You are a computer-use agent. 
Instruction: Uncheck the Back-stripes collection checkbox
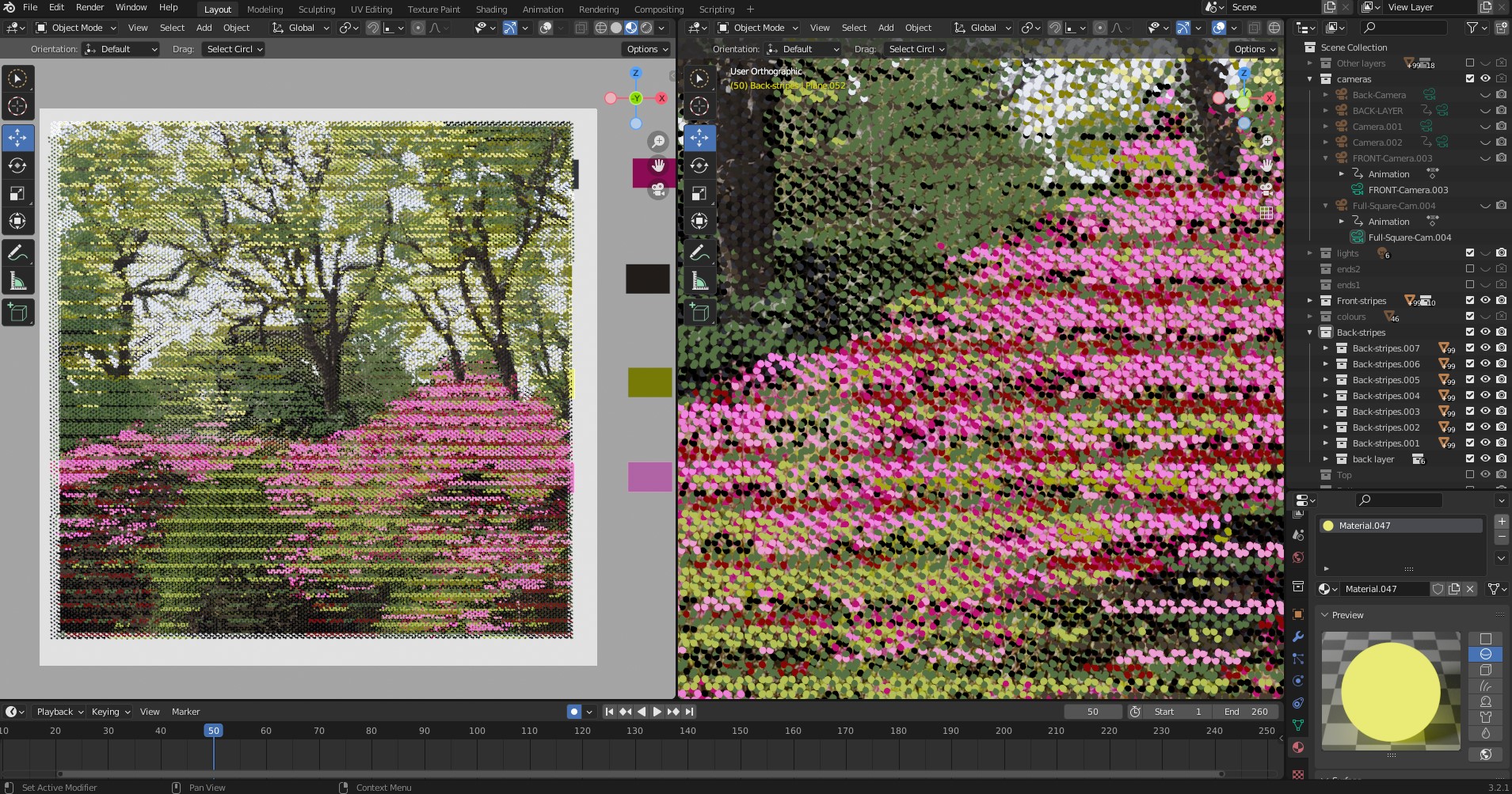pos(1470,332)
